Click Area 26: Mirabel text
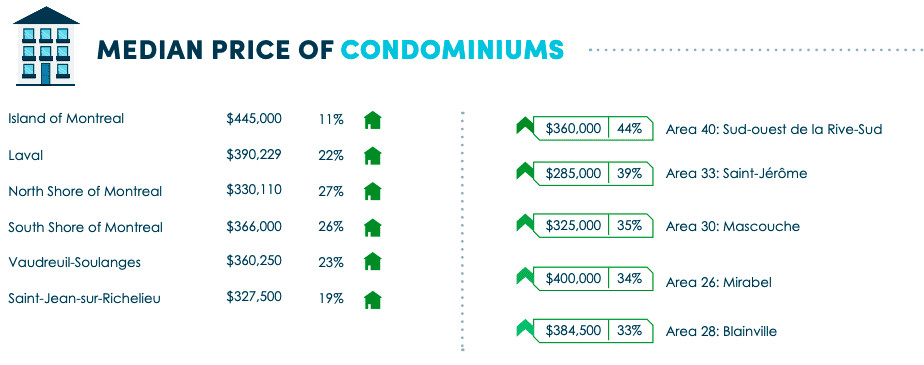 [x=718, y=282]
